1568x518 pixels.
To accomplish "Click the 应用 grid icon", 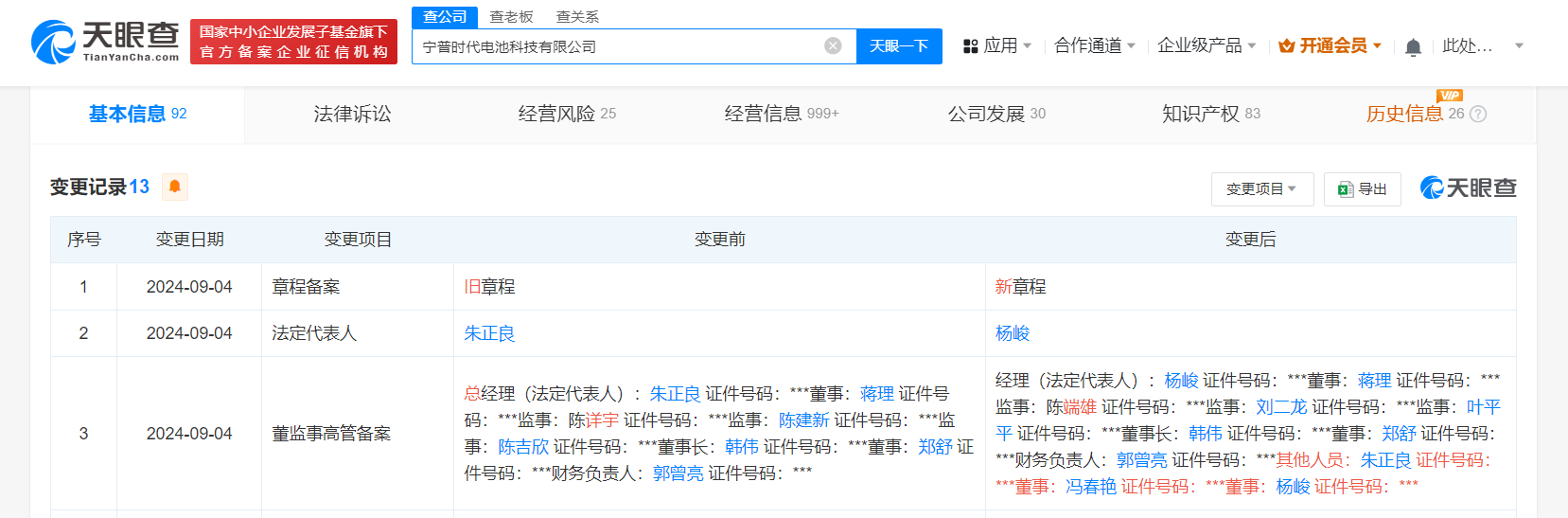I will (970, 46).
